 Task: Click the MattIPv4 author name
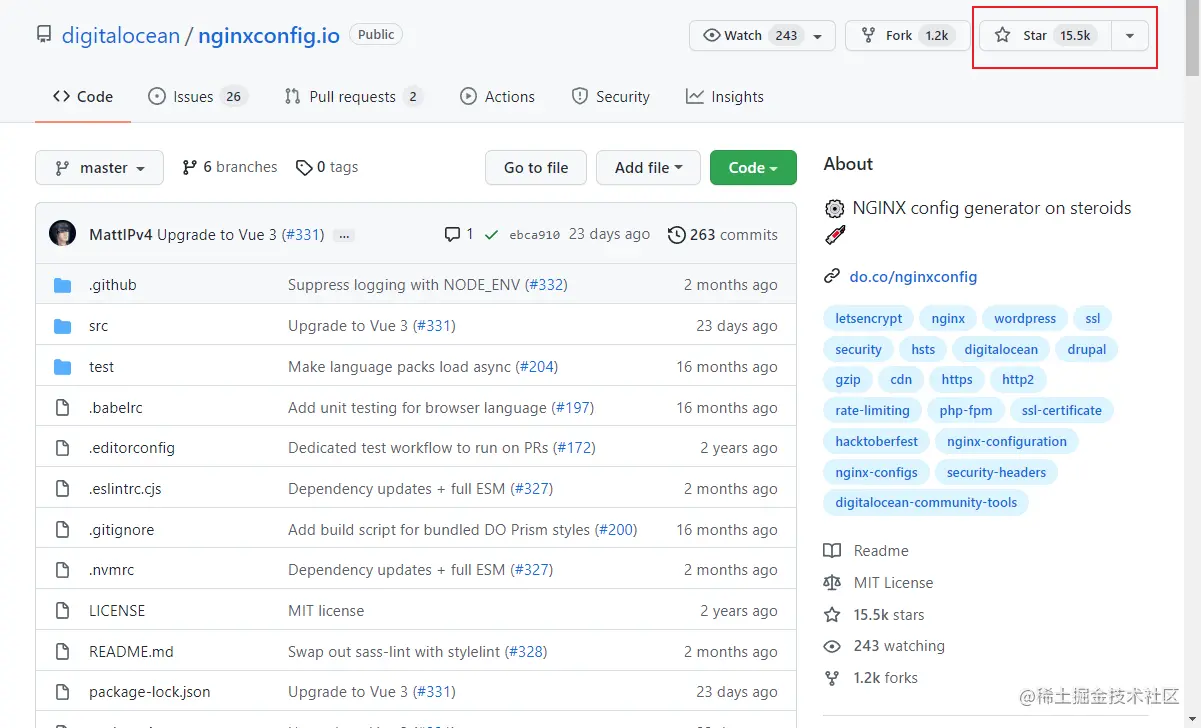tap(121, 235)
